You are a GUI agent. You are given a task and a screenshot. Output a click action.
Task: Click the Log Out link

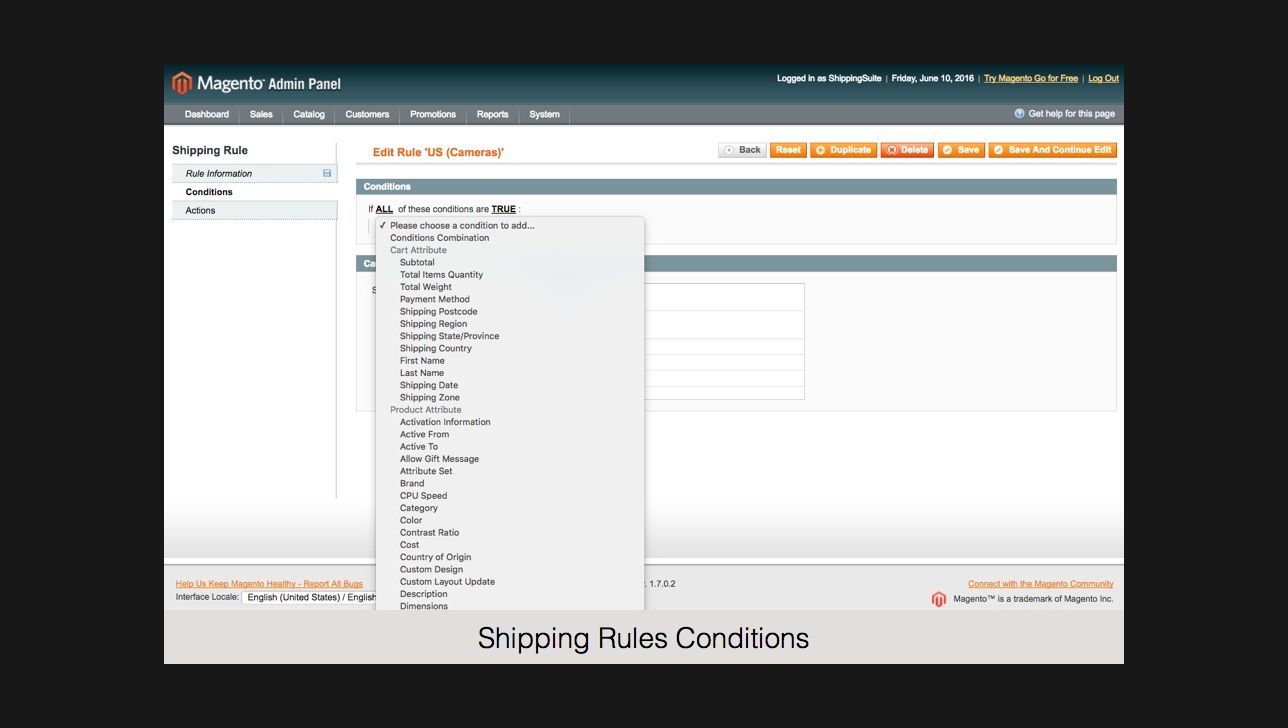point(1103,79)
